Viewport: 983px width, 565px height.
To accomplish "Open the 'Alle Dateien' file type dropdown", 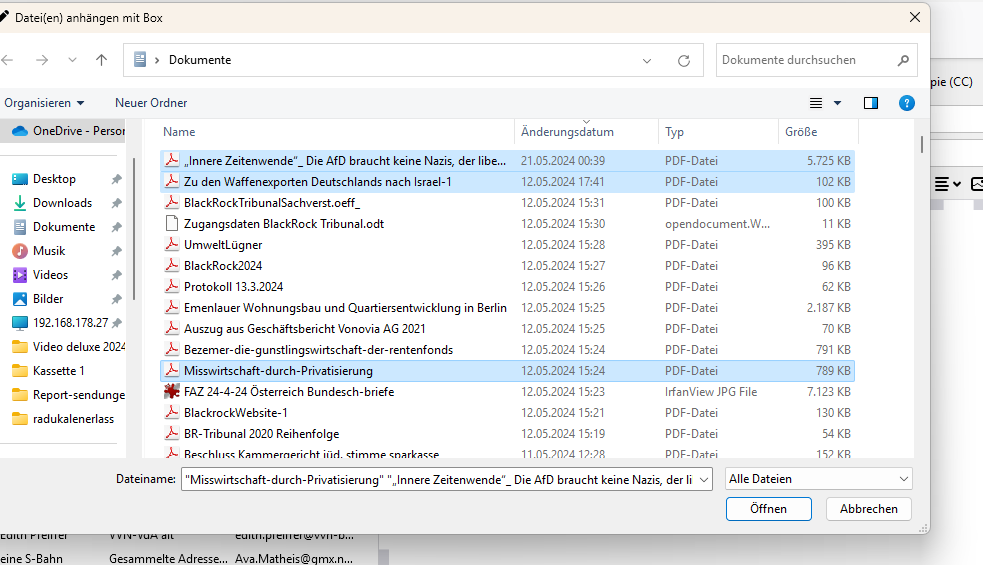I will (819, 479).
